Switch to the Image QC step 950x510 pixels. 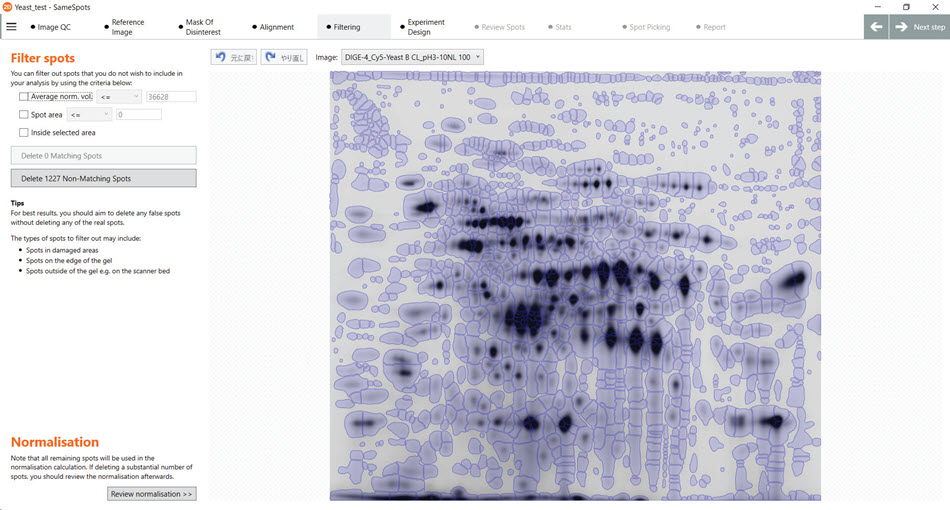pyautogui.click(x=50, y=27)
